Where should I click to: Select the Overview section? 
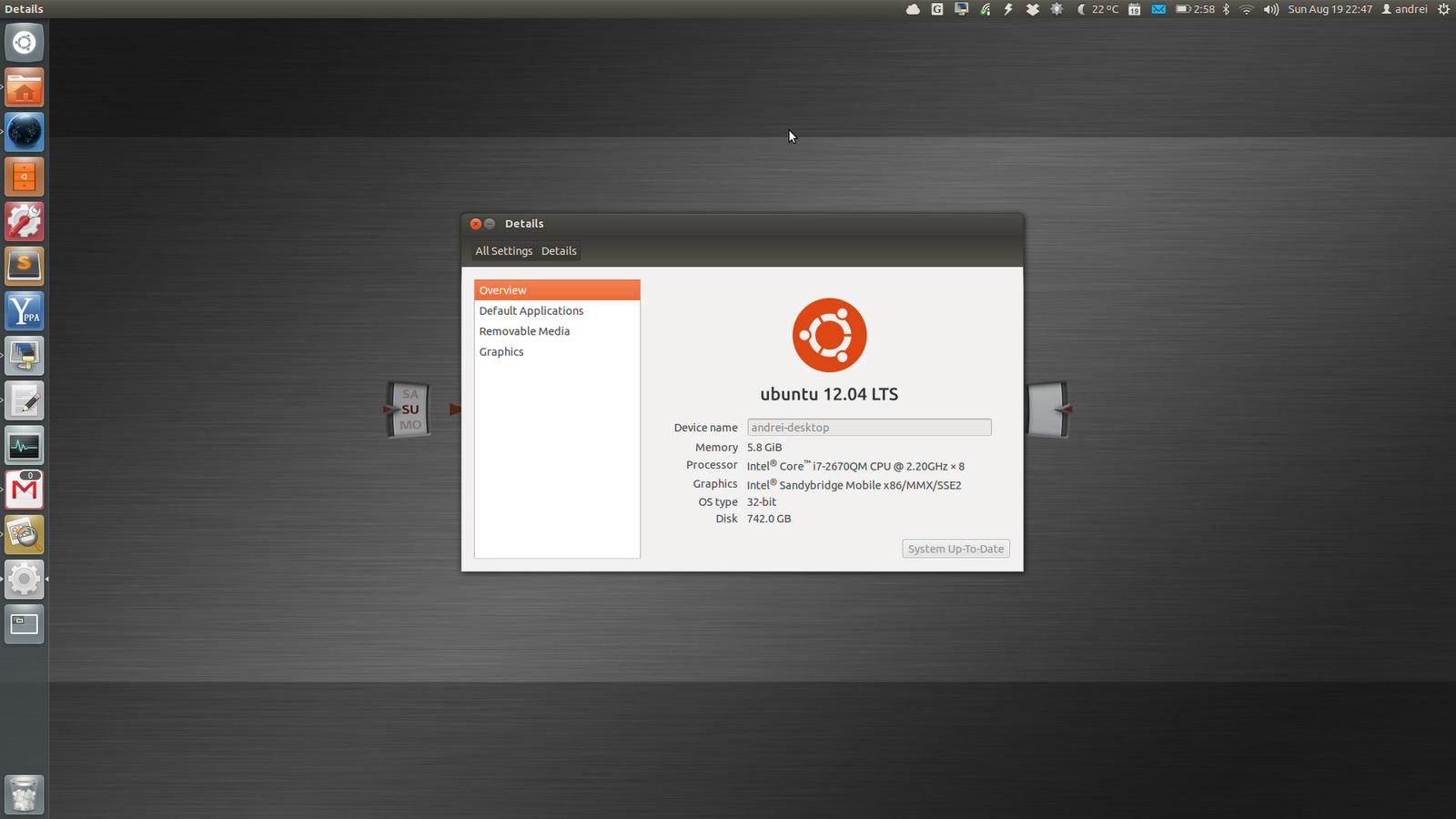tap(557, 290)
